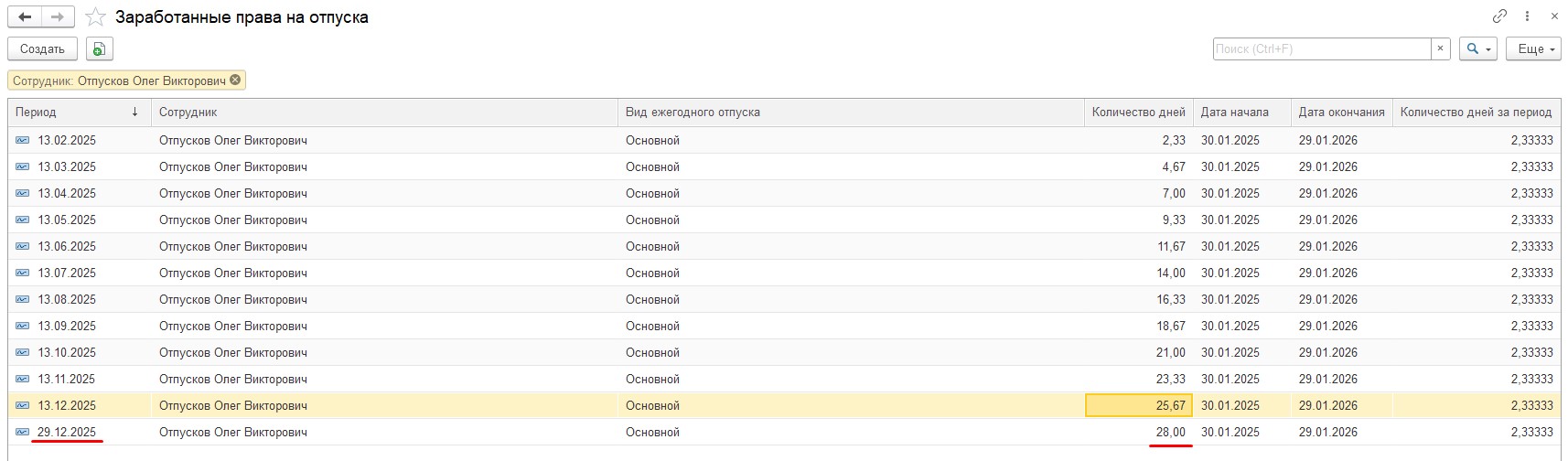
Task: Select the 28,00 days cell
Action: (x=1138, y=432)
